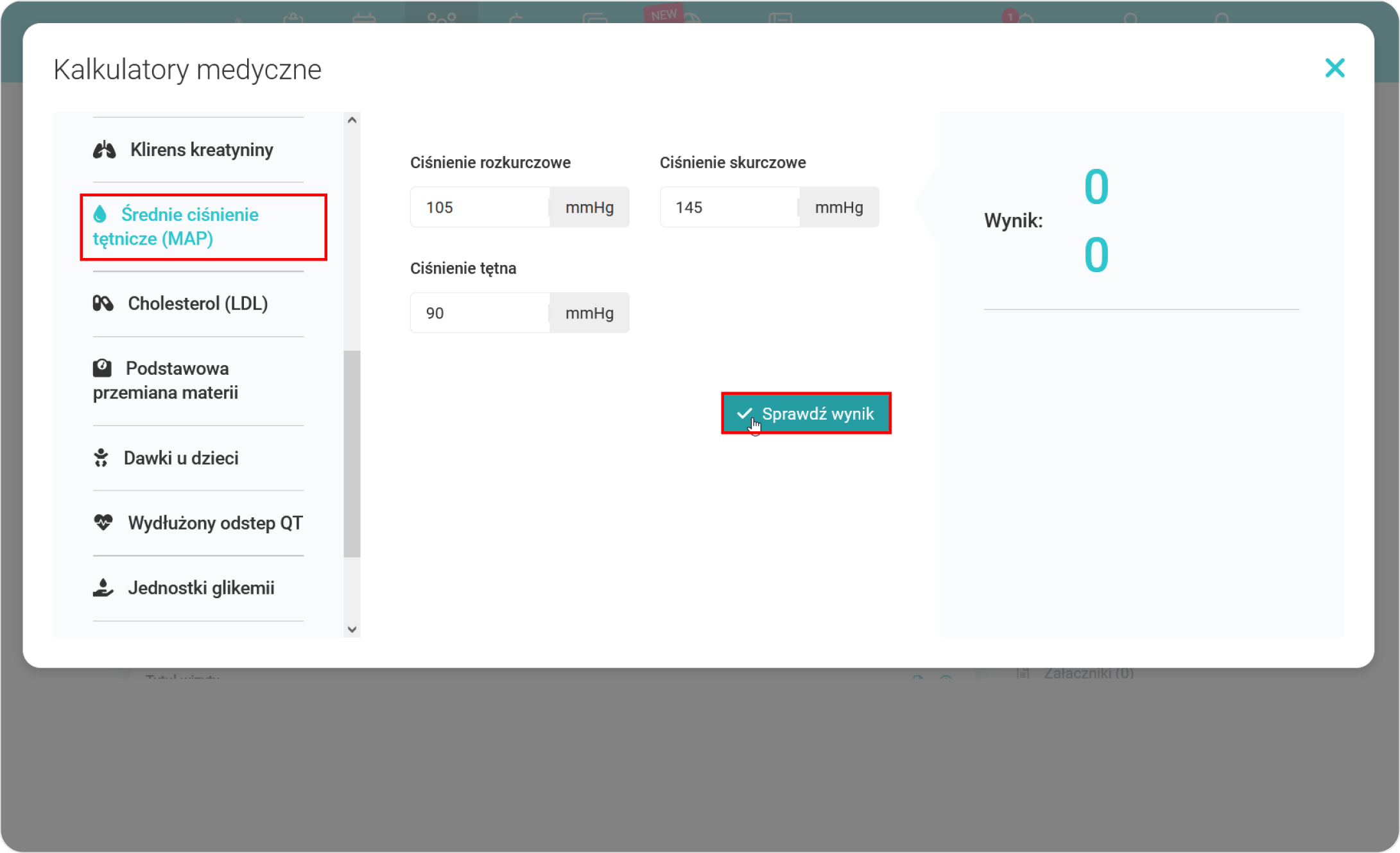1400x853 pixels.
Task: Click the heartbeat icon beside Wydłużony odstęp QT
Action: click(x=103, y=522)
